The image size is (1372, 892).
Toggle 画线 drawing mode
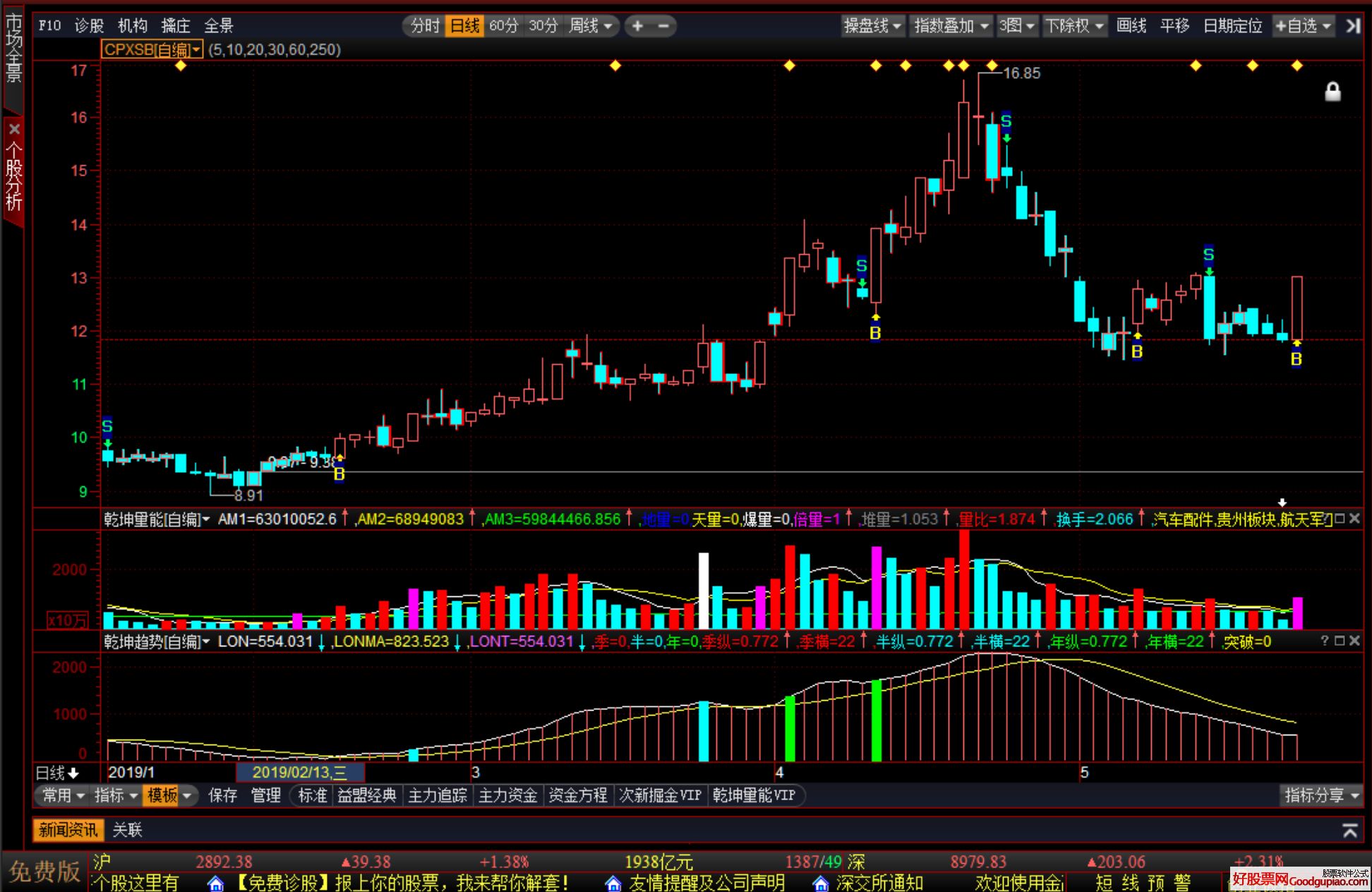[1131, 26]
